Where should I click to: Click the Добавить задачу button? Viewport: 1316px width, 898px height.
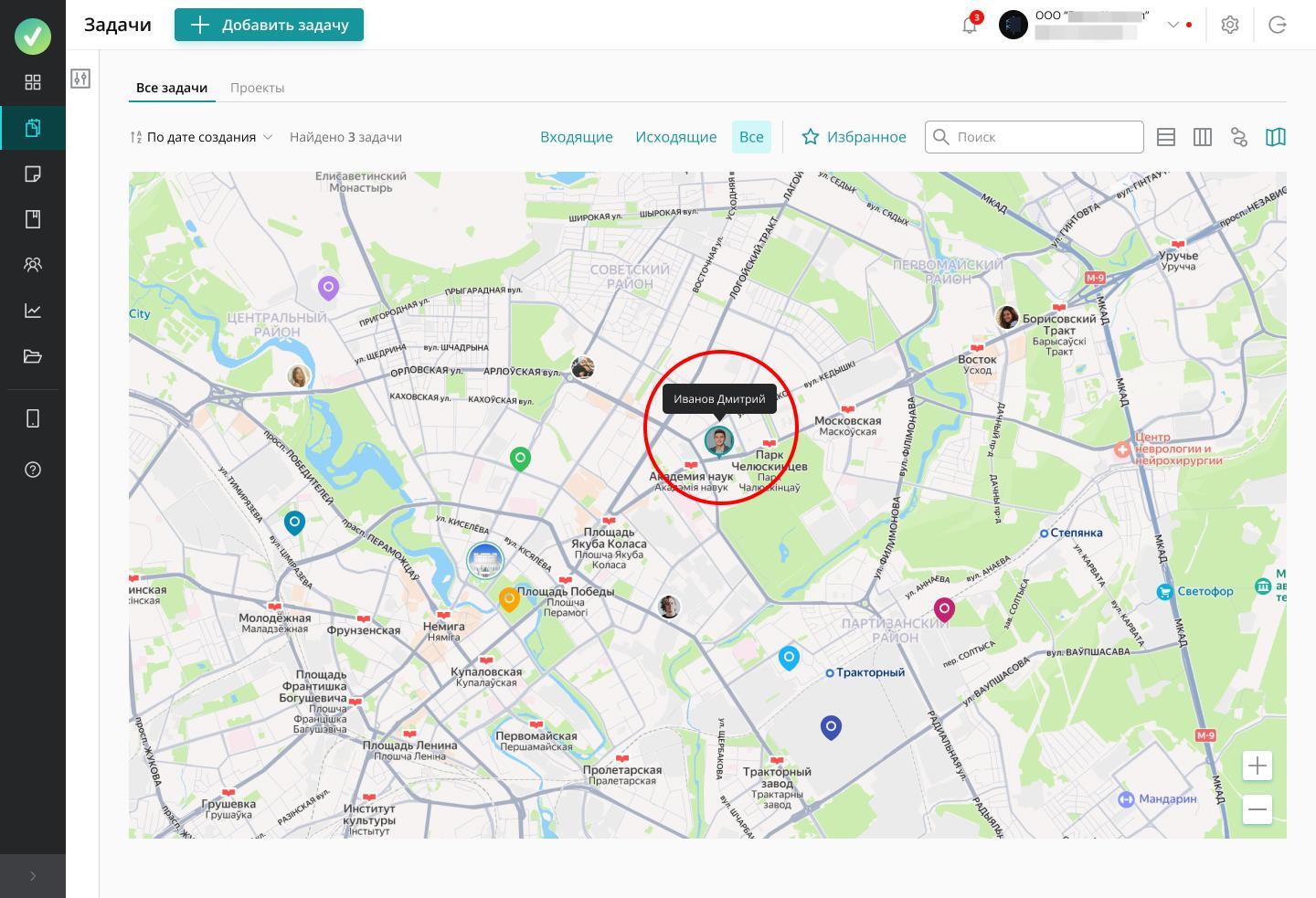click(269, 25)
